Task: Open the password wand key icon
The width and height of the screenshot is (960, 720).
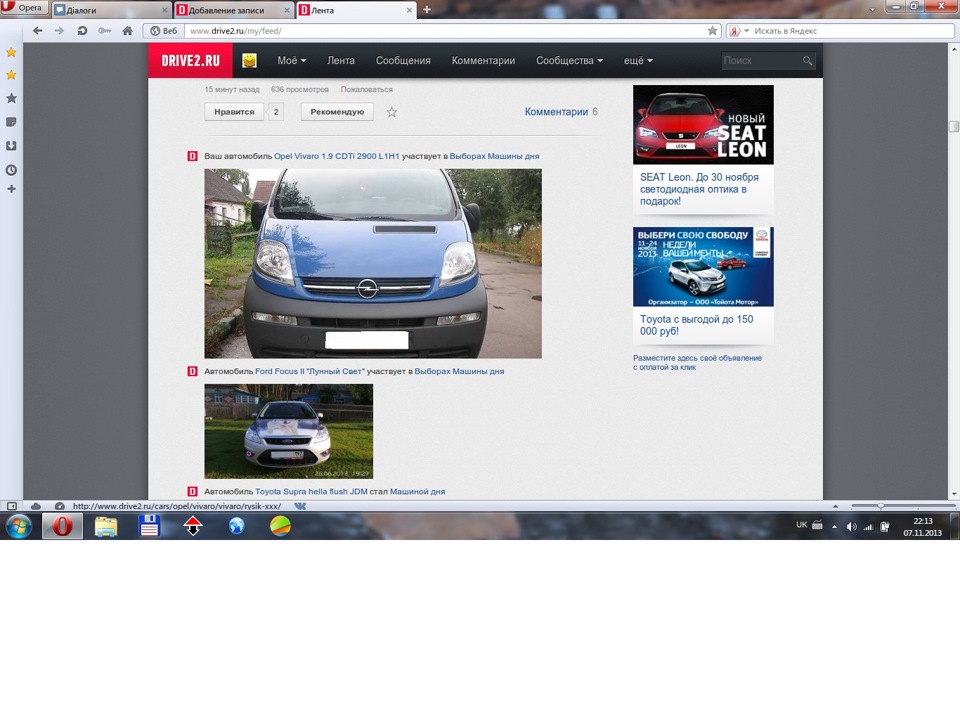Action: coord(105,31)
